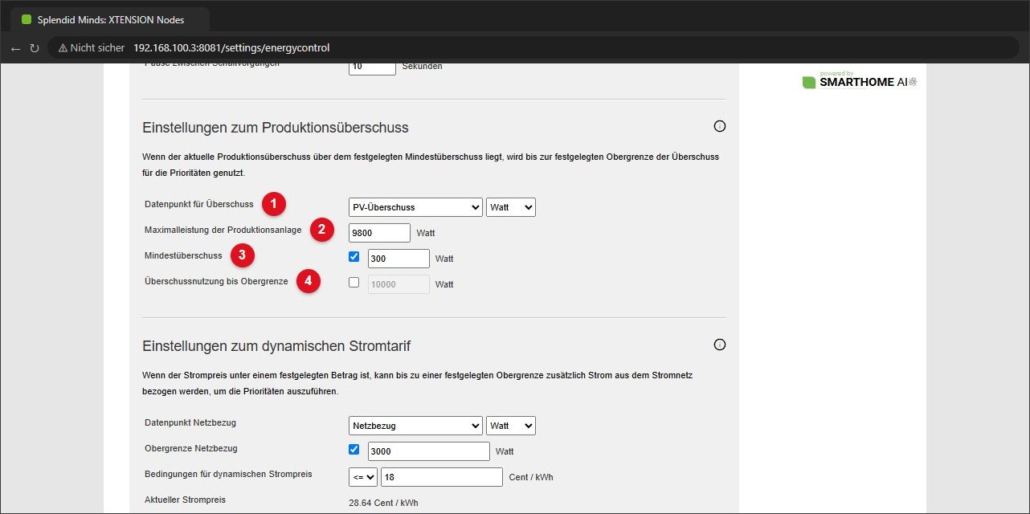Click the pause field showing 10 Sekunden
The width and height of the screenshot is (1030, 514).
click(x=372, y=68)
